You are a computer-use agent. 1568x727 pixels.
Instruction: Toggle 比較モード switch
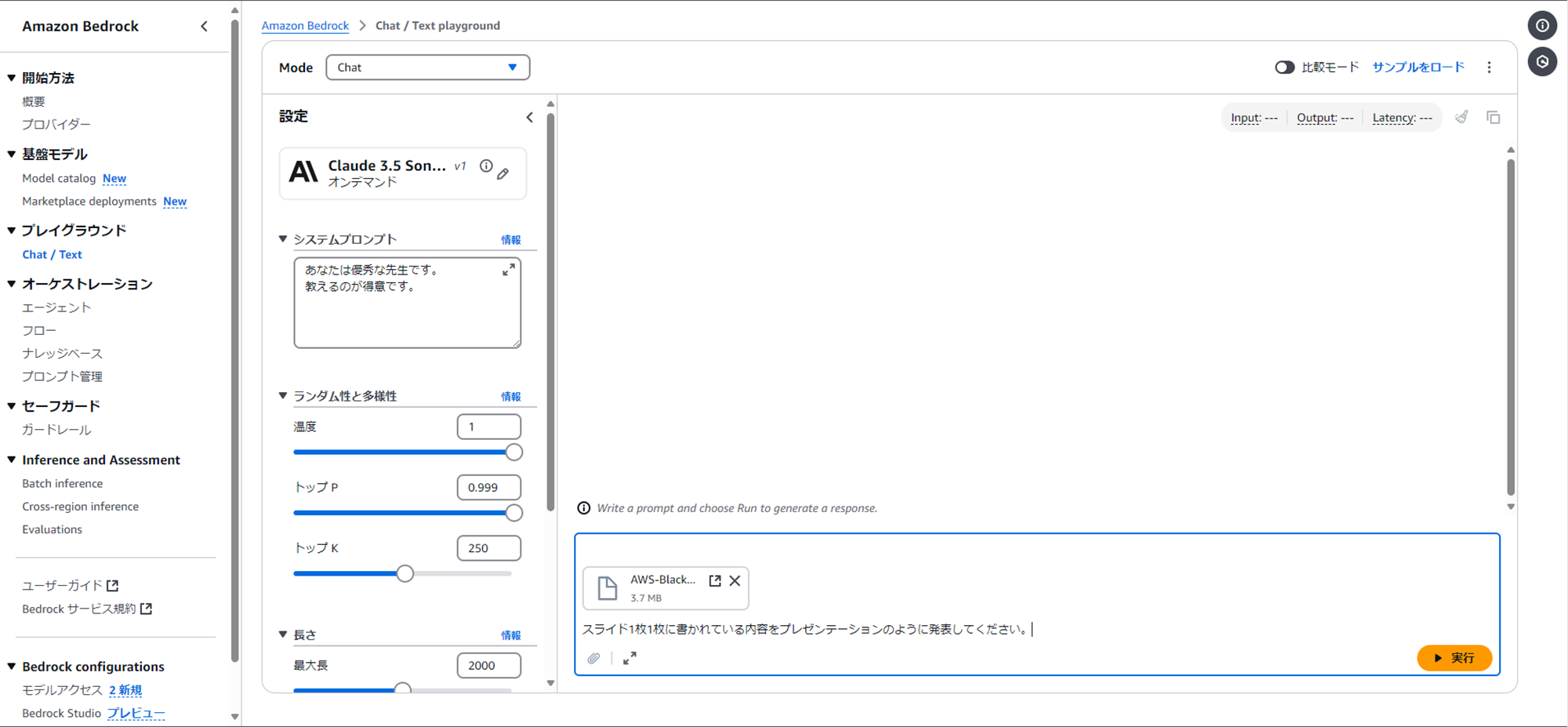click(x=1284, y=67)
